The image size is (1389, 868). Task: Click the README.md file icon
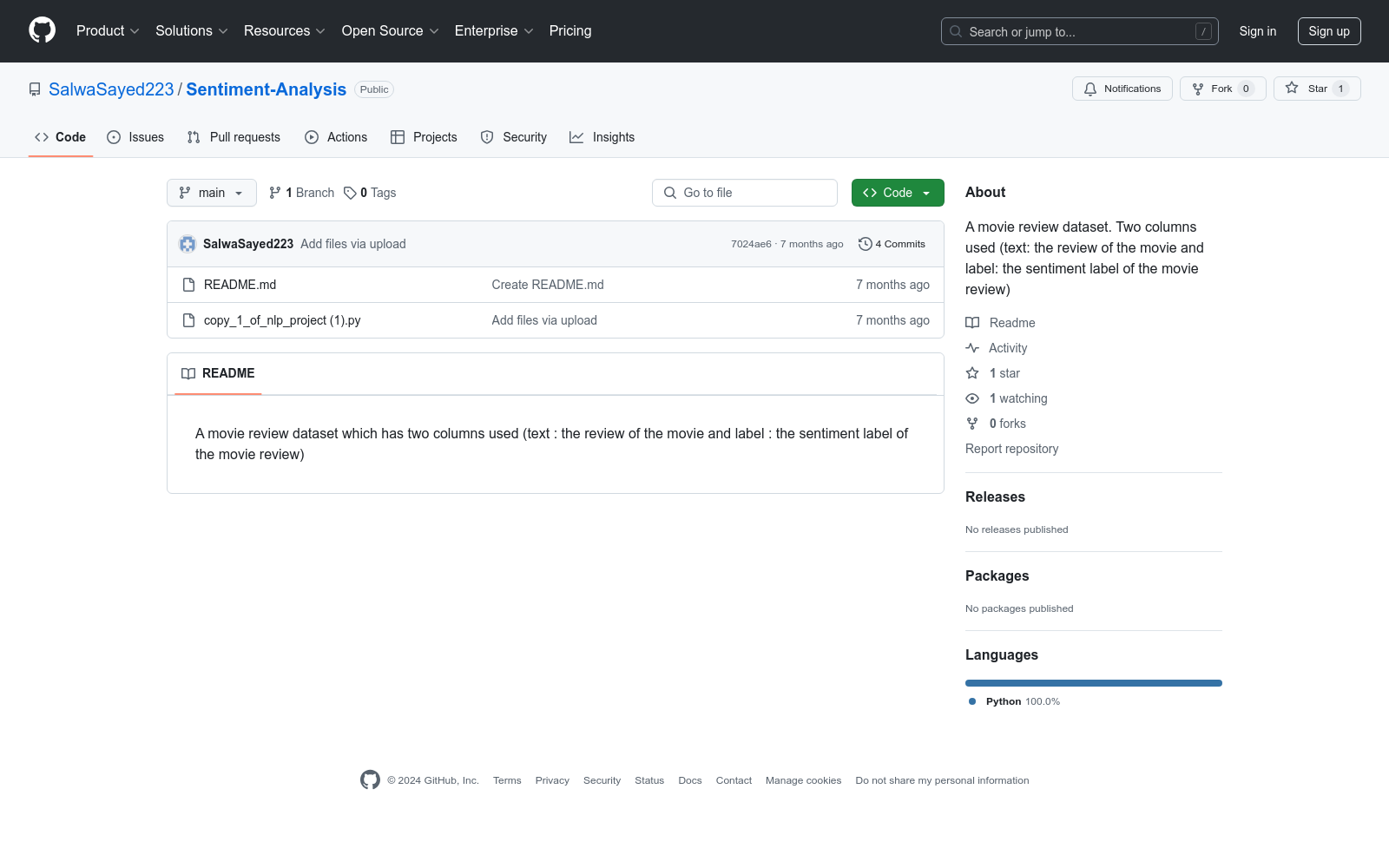pyautogui.click(x=188, y=285)
